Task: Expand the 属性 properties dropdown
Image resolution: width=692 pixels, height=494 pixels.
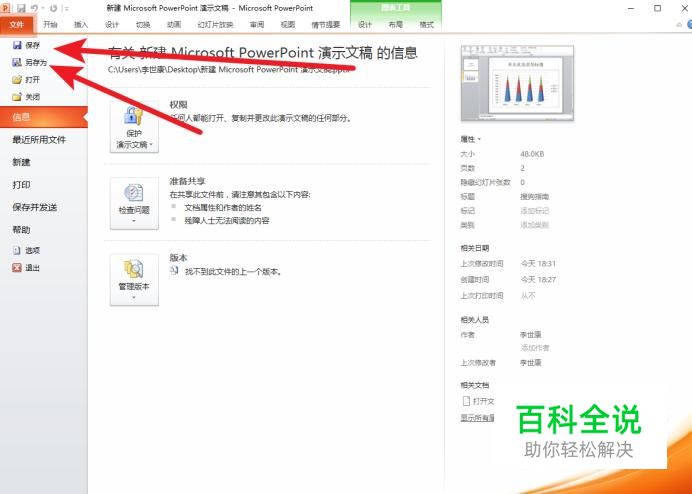Action: point(470,139)
